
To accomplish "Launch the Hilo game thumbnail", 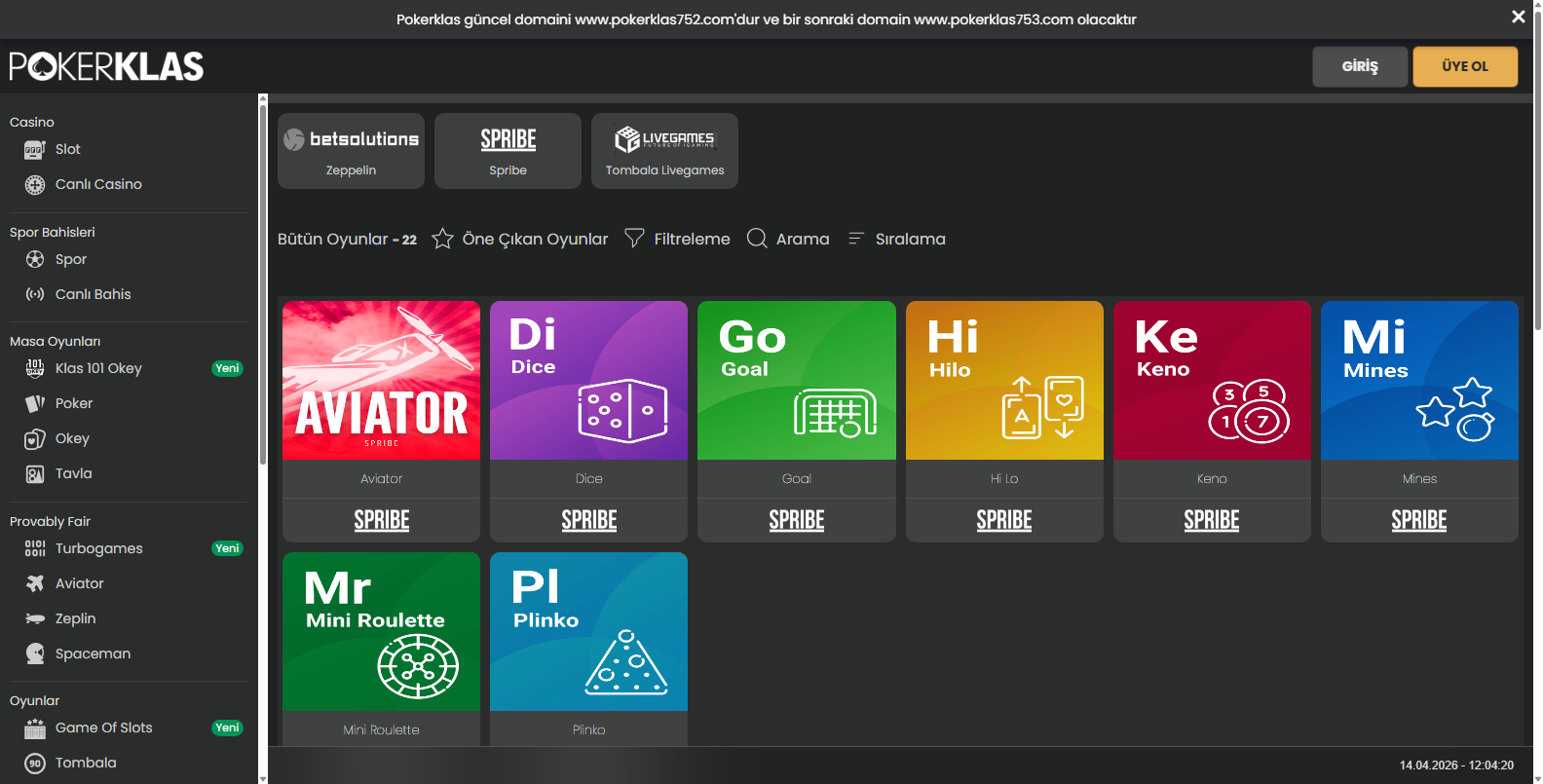I will 1004,380.
